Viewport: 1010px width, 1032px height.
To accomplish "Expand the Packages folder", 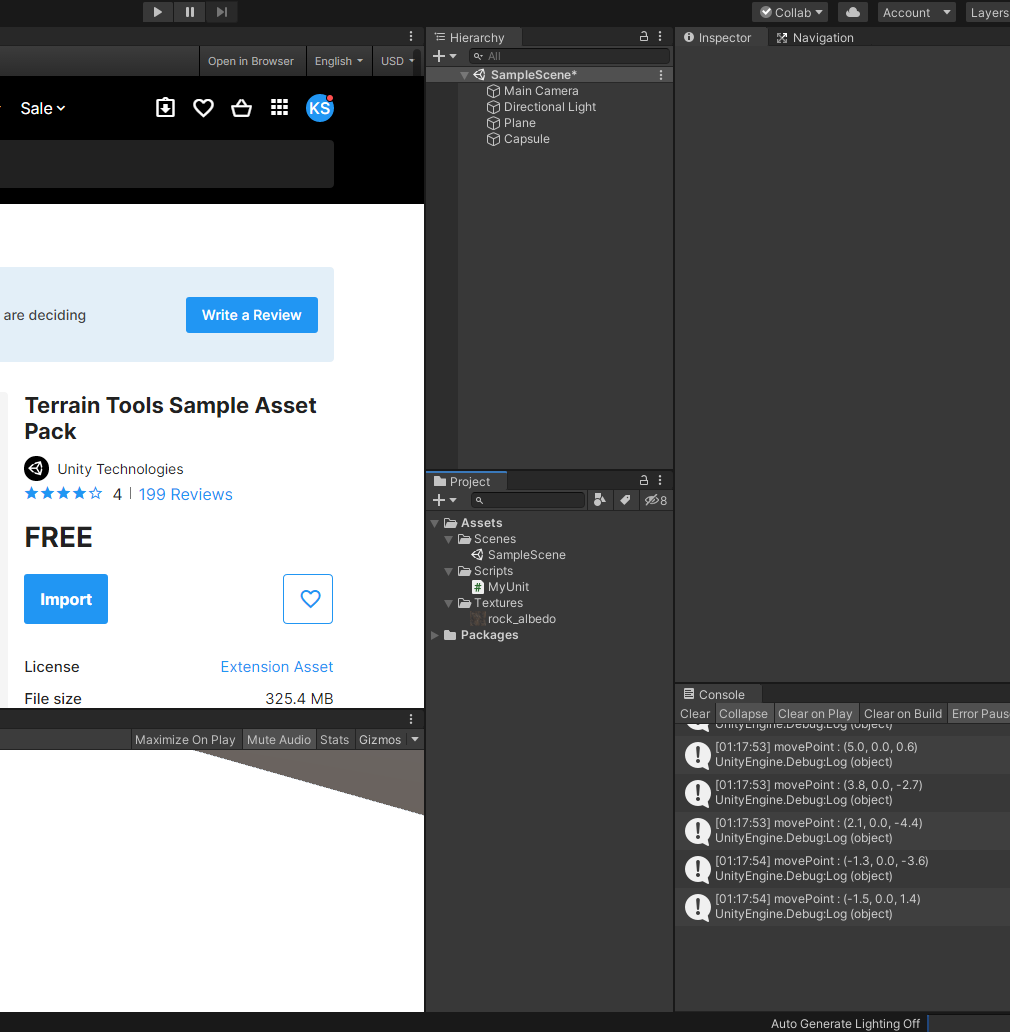I will [x=435, y=635].
